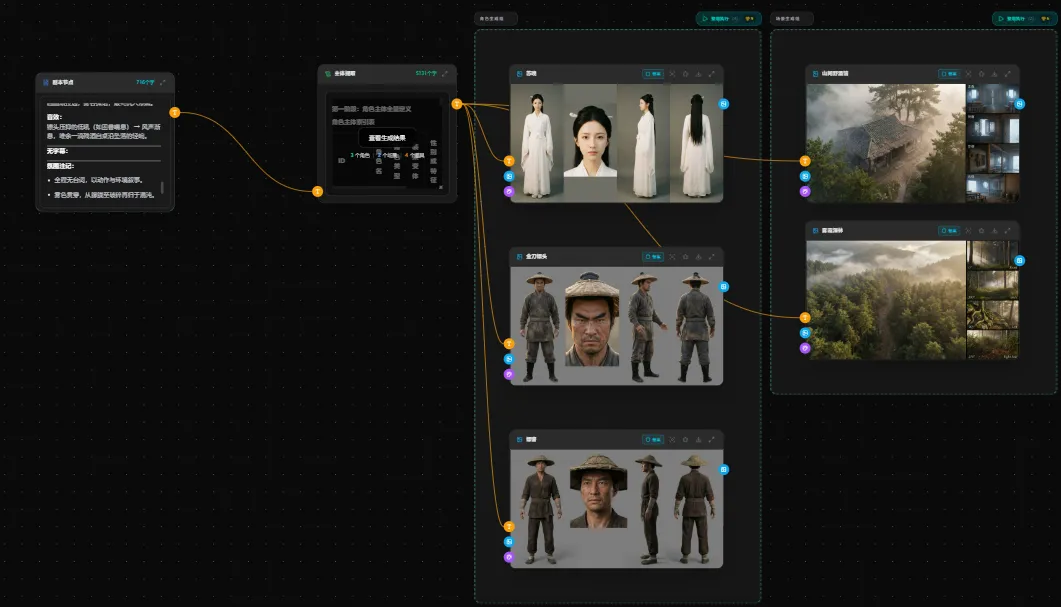Expand the 山间野酒馆 node to fullscreen
This screenshot has width=1061, height=607.
point(1008,74)
